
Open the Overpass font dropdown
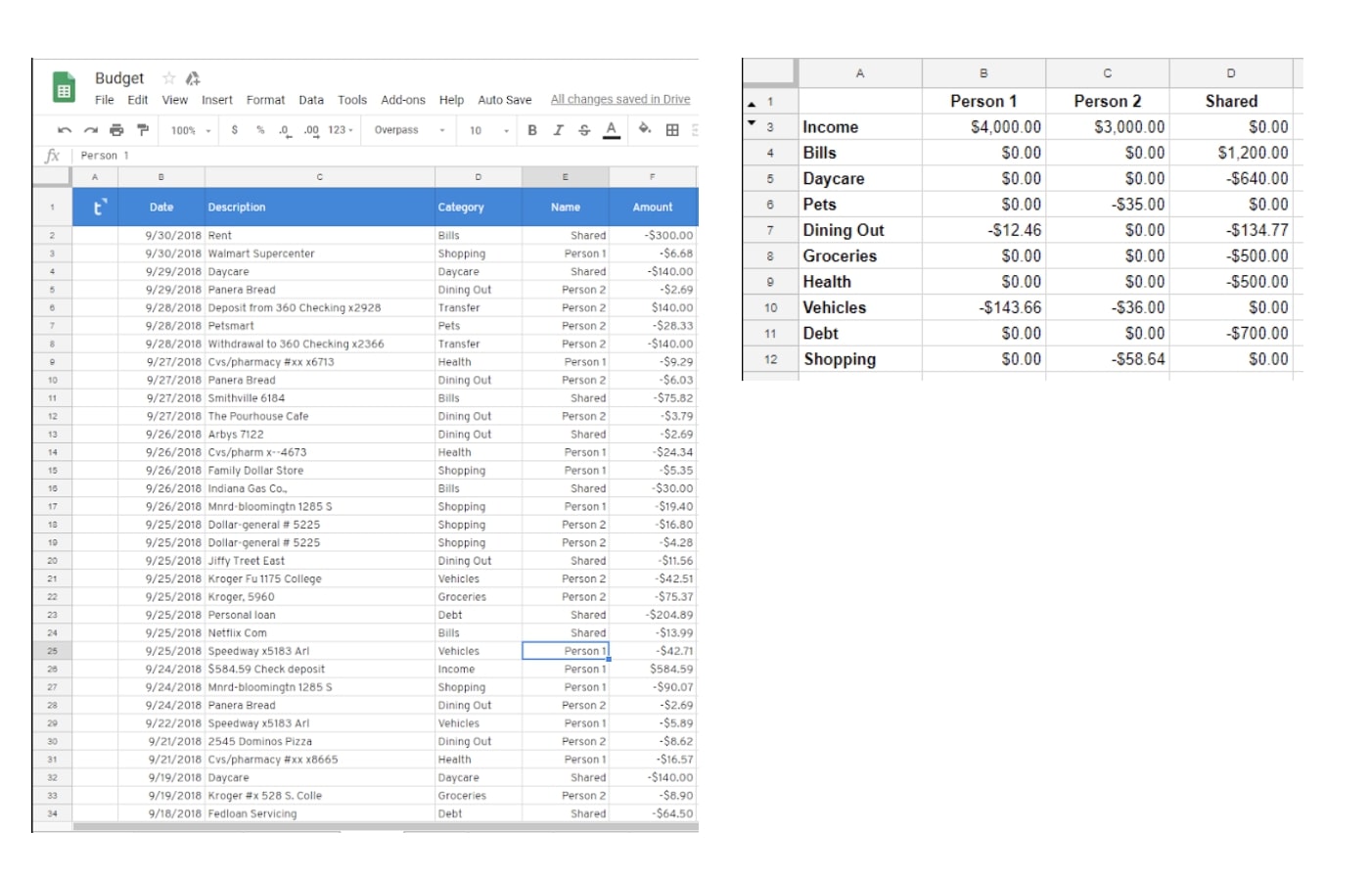[x=409, y=130]
